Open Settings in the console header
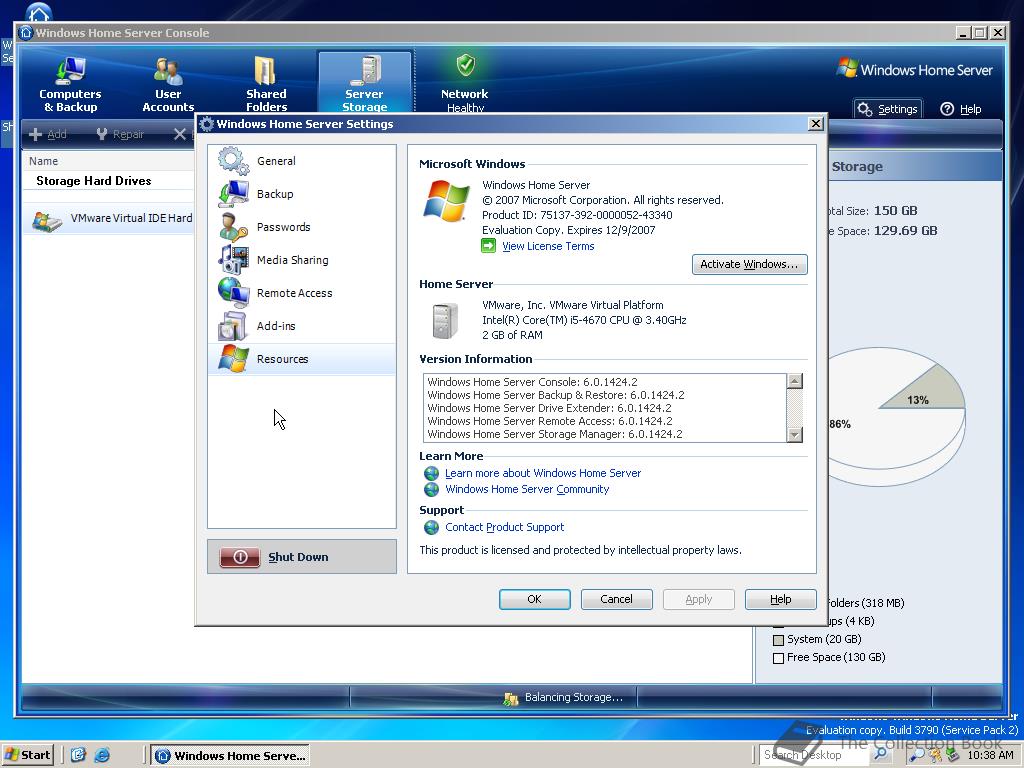 coord(888,109)
